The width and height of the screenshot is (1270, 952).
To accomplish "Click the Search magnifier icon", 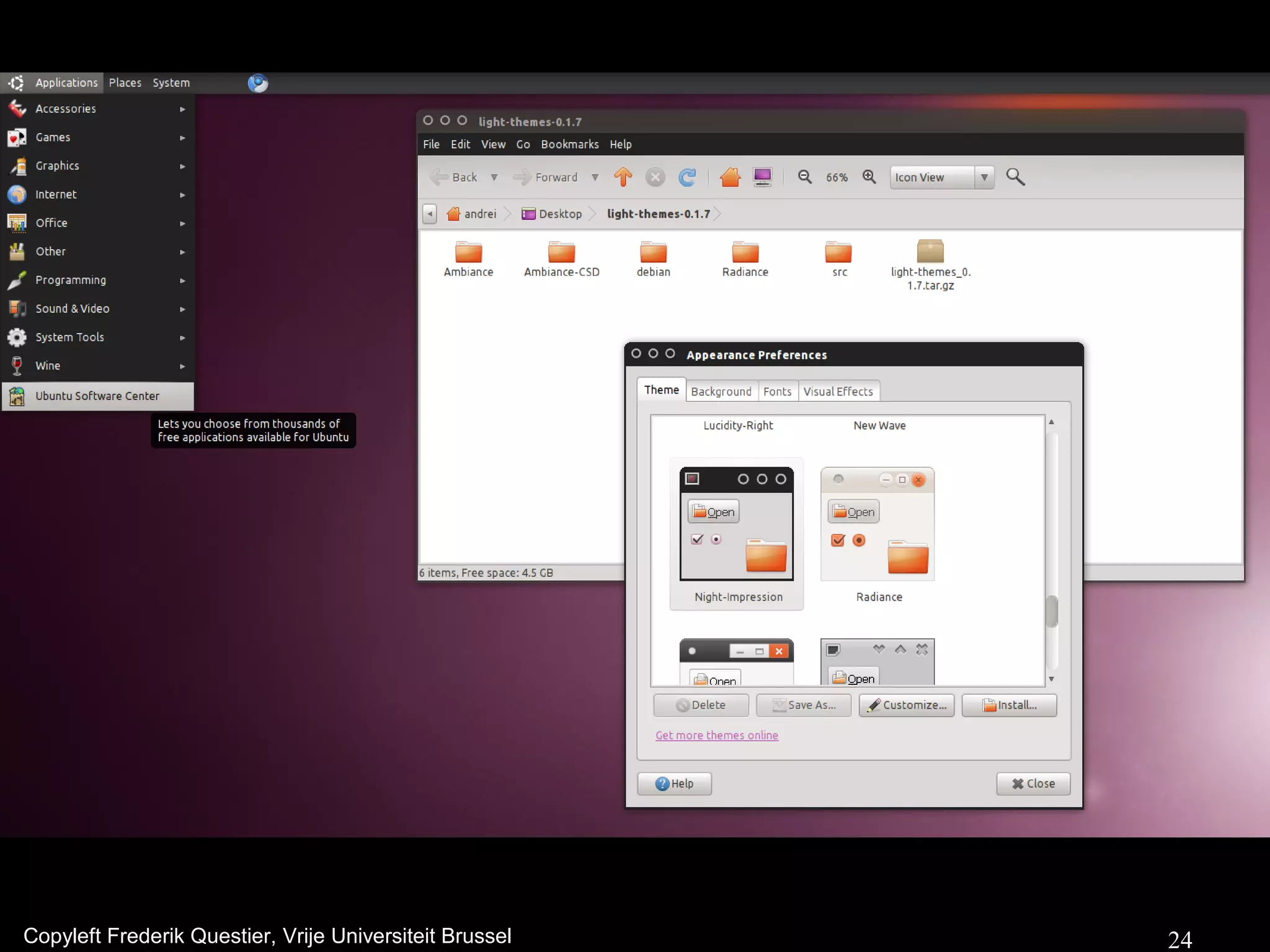I will coord(1015,177).
